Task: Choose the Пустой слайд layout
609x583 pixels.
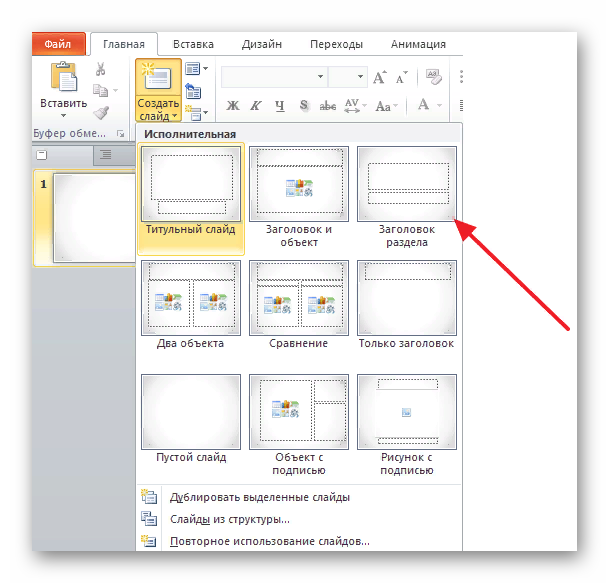Action: coord(191,419)
